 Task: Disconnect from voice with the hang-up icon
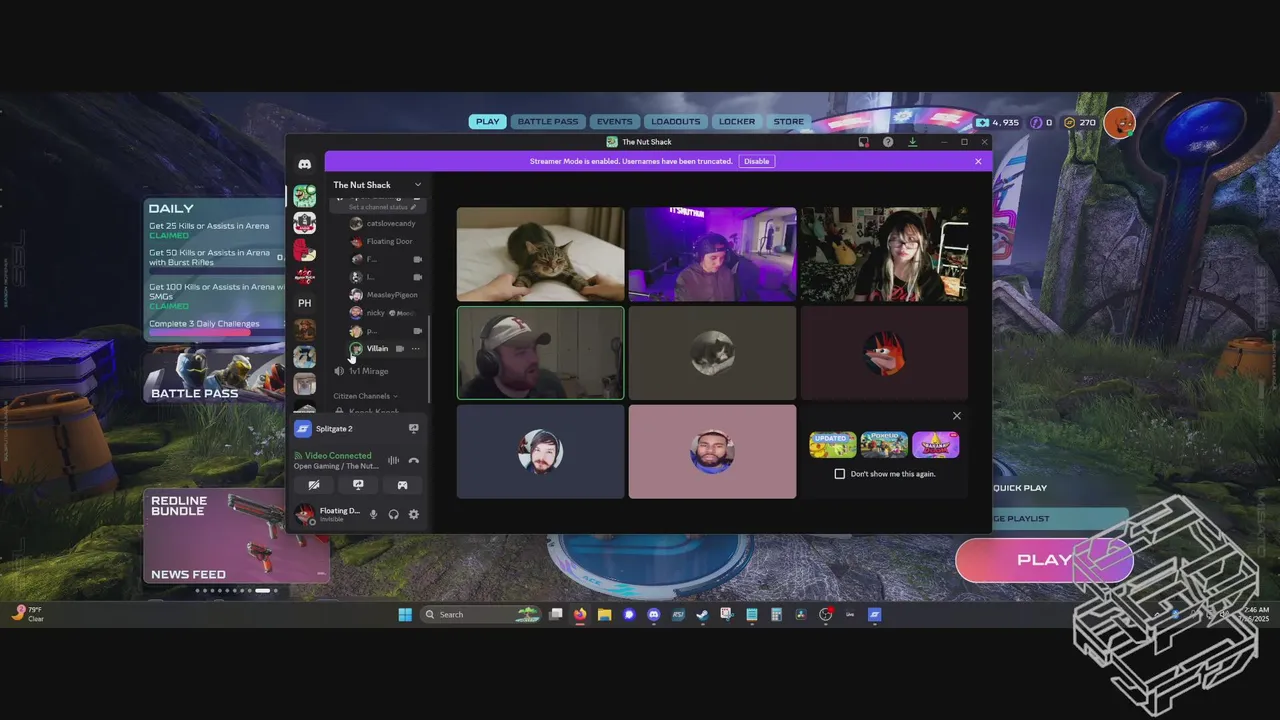414,461
